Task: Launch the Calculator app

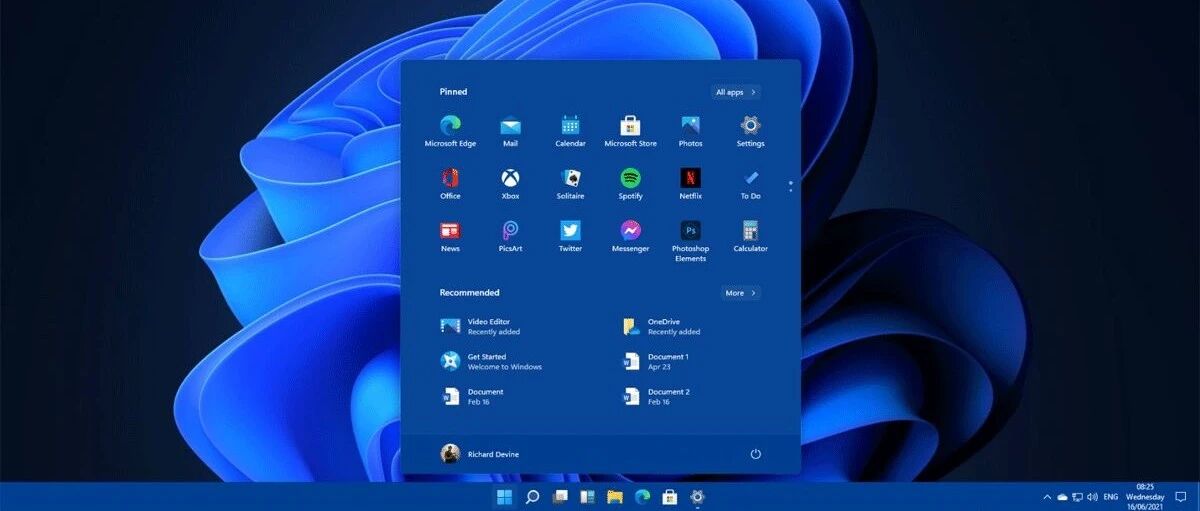Action: (750, 237)
